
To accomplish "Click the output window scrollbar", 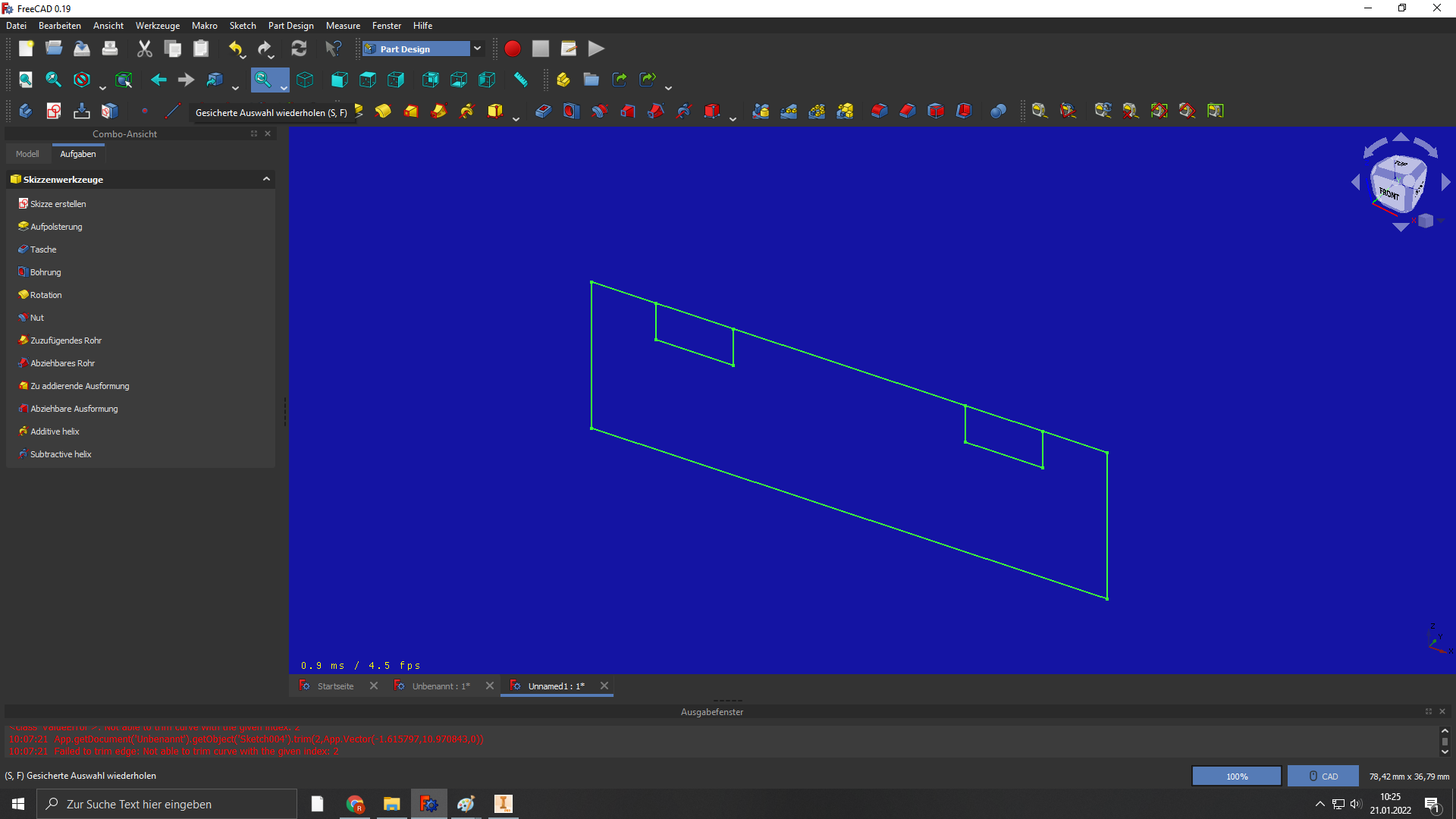I will [x=1445, y=742].
